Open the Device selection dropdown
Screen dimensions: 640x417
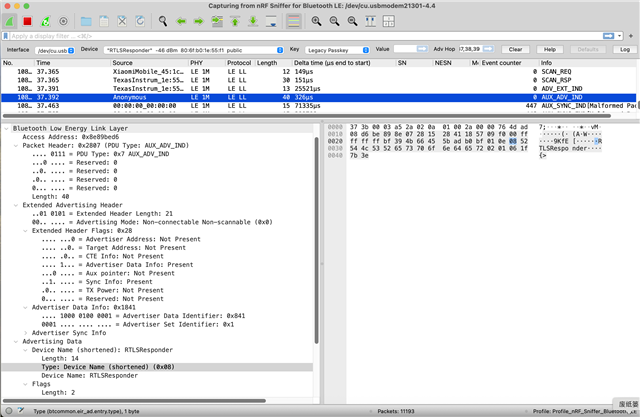(190, 49)
